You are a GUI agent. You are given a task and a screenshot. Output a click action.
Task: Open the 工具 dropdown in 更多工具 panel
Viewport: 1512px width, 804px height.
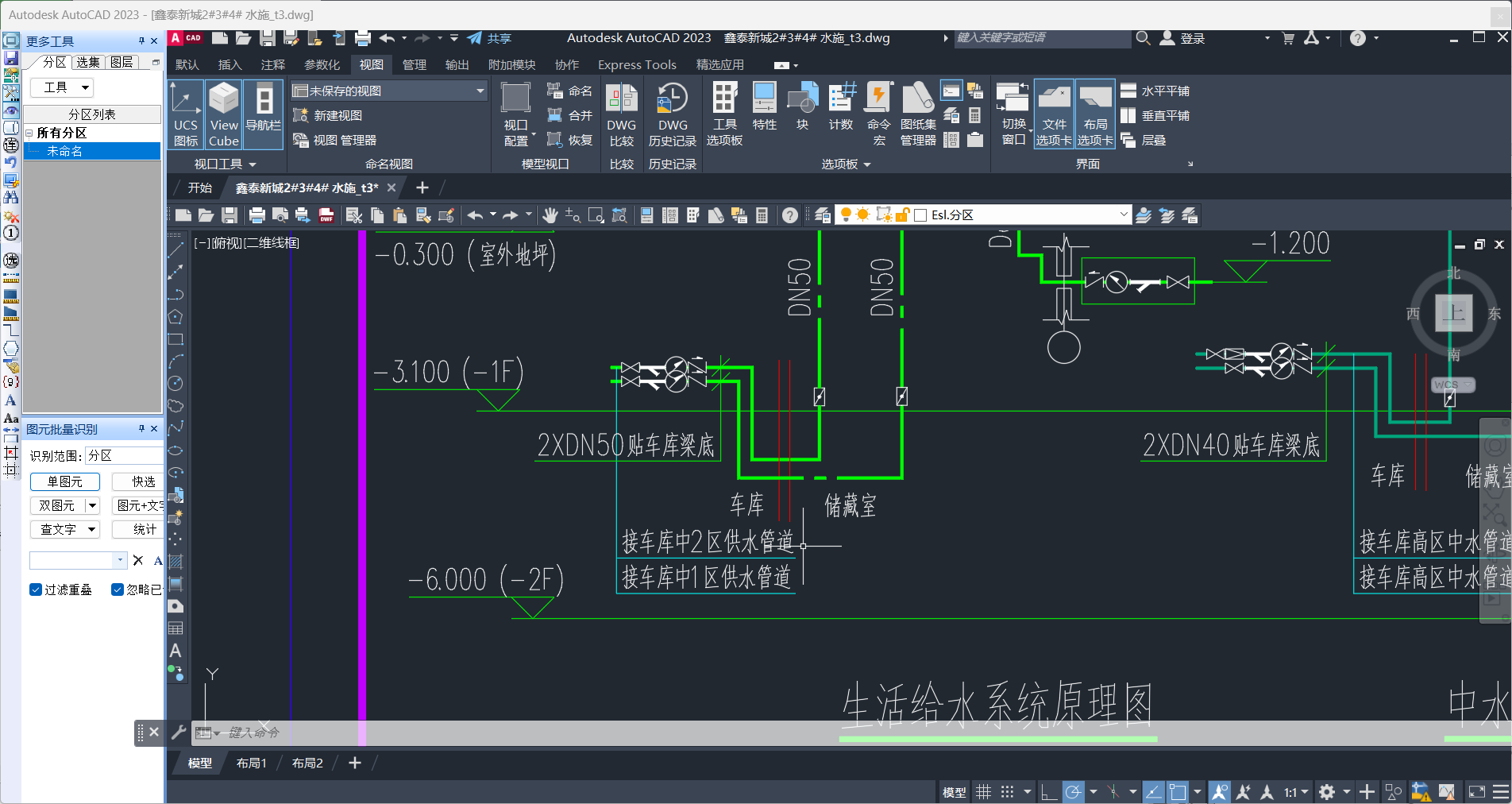click(x=62, y=88)
